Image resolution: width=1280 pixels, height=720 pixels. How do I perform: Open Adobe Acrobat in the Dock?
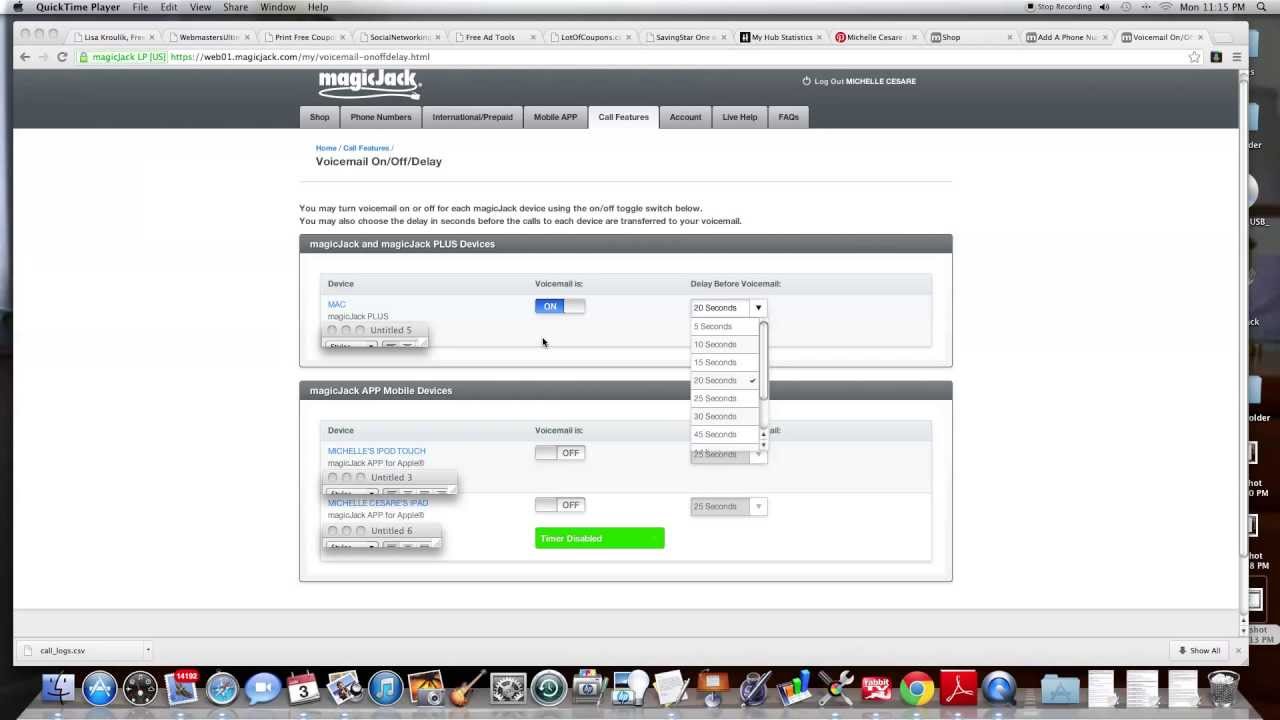tap(958, 689)
